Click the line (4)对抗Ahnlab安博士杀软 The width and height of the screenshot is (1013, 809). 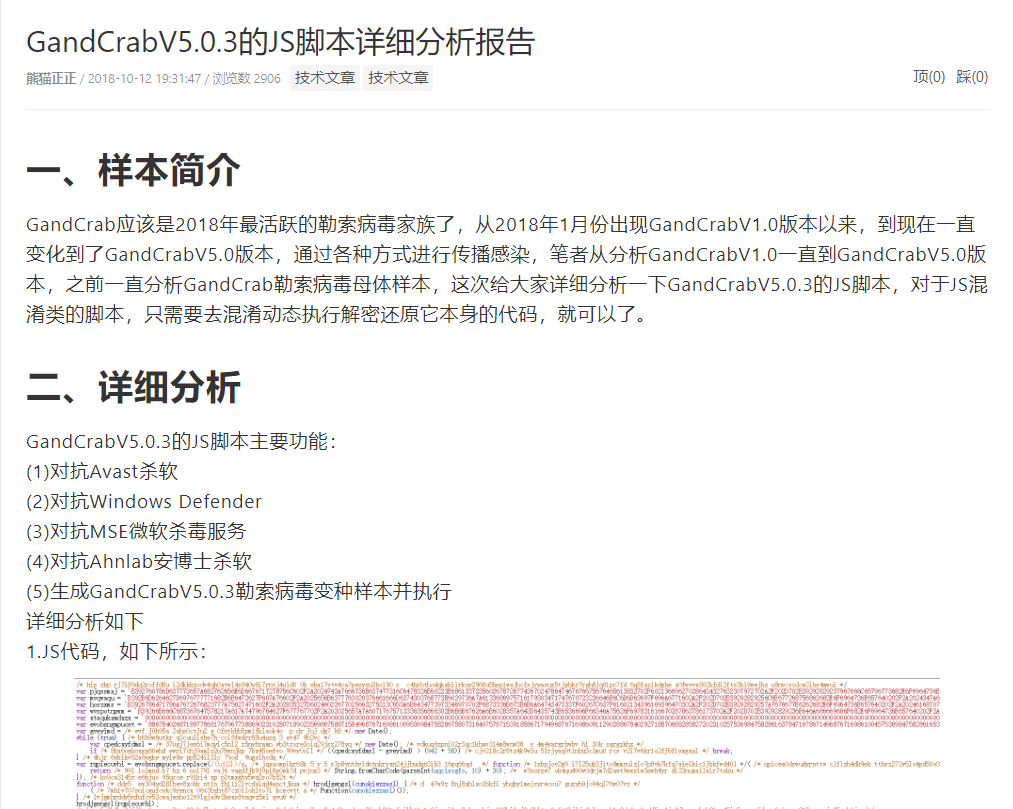(139, 561)
